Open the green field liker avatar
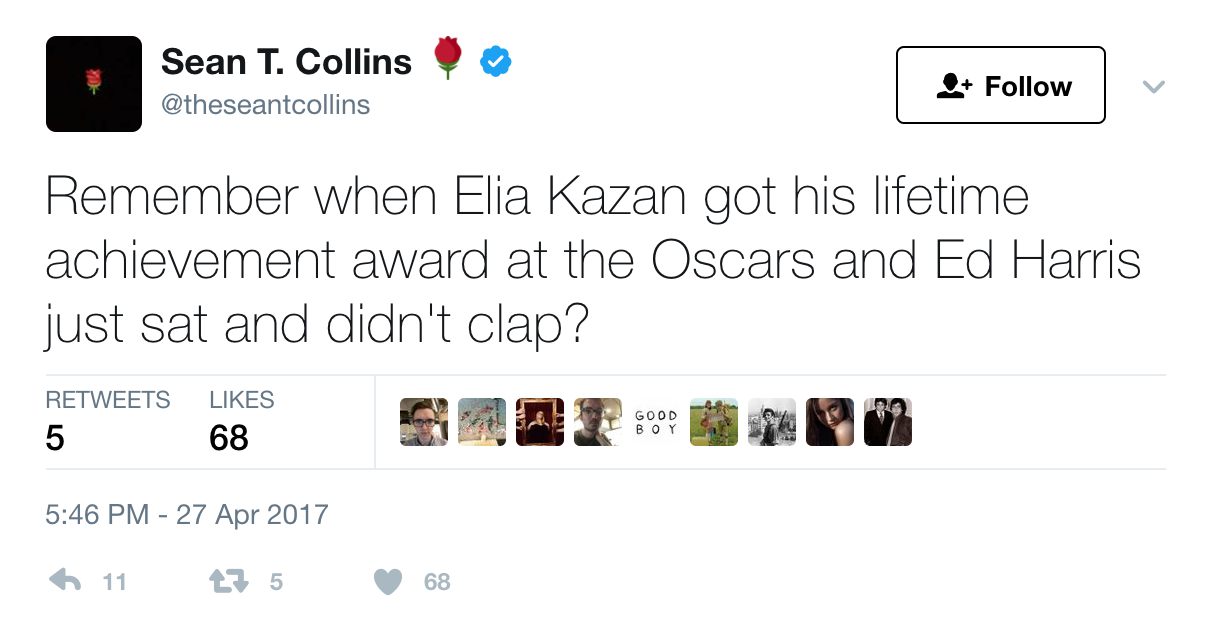 tap(714, 422)
